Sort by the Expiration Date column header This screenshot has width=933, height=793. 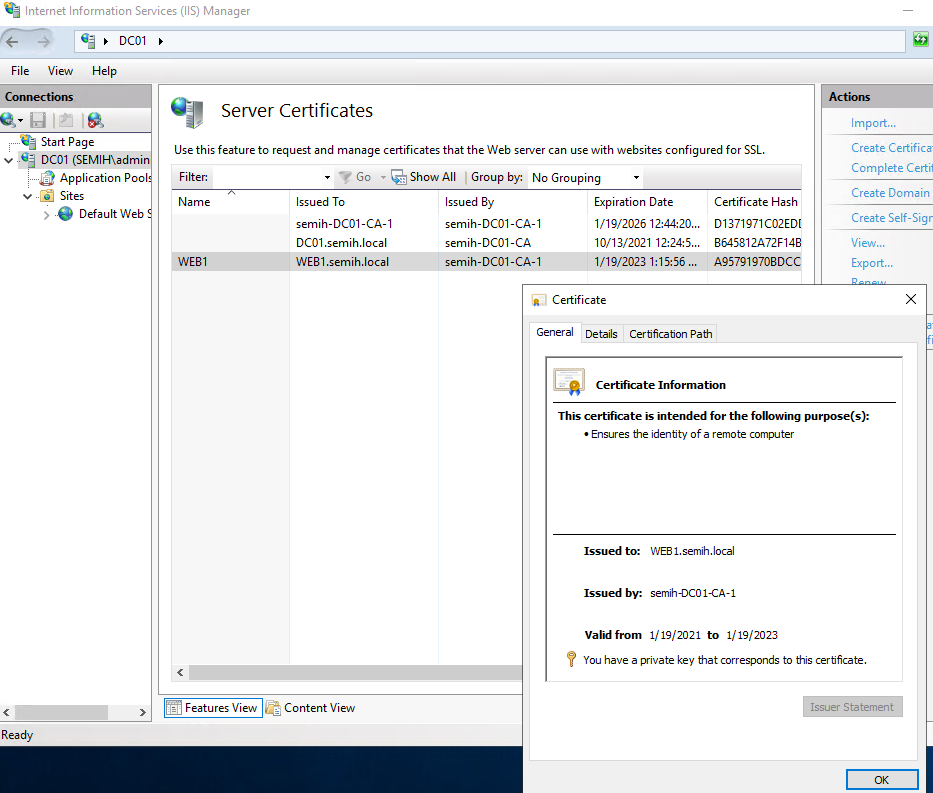pos(633,202)
